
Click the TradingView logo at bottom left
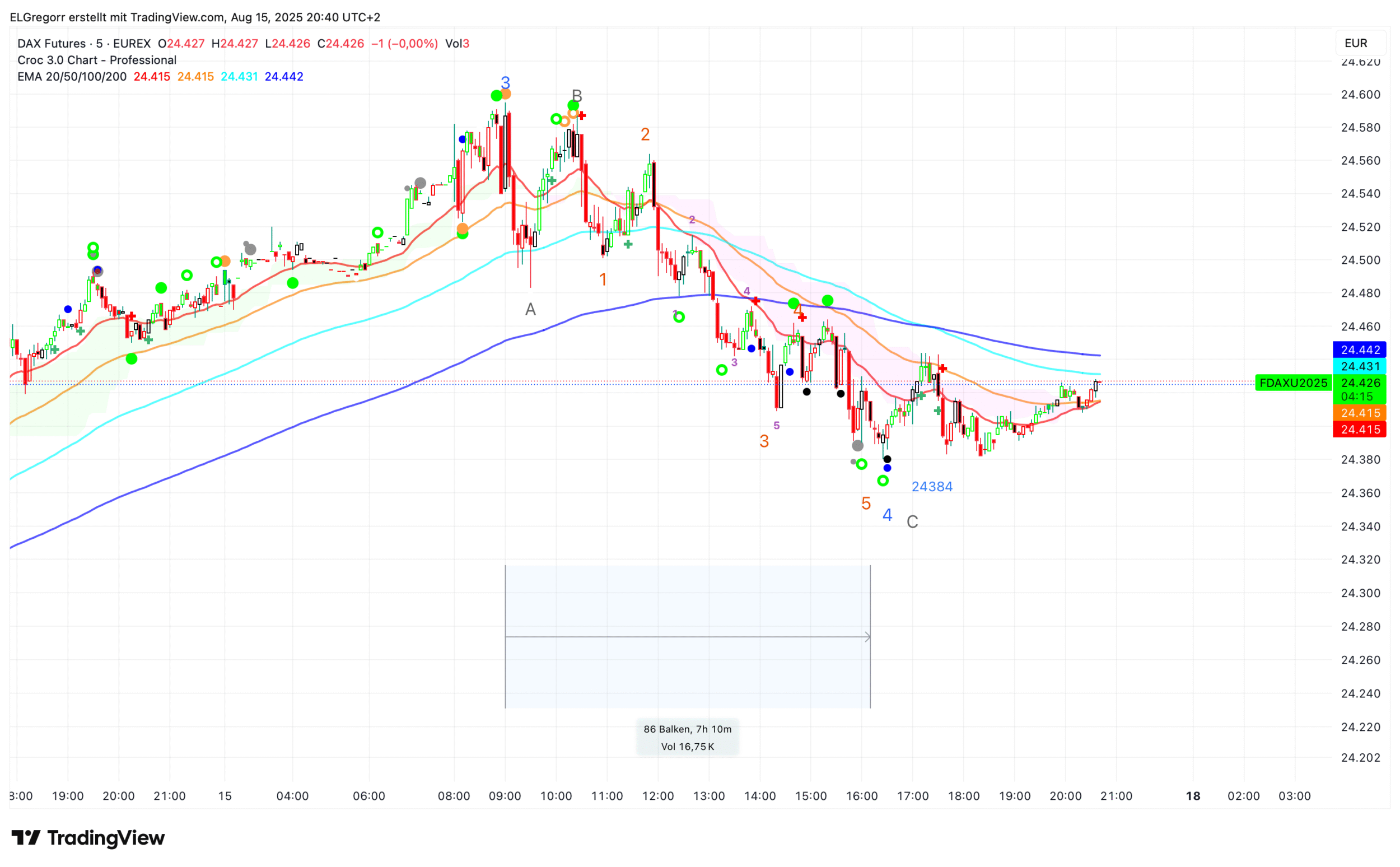pos(88,838)
